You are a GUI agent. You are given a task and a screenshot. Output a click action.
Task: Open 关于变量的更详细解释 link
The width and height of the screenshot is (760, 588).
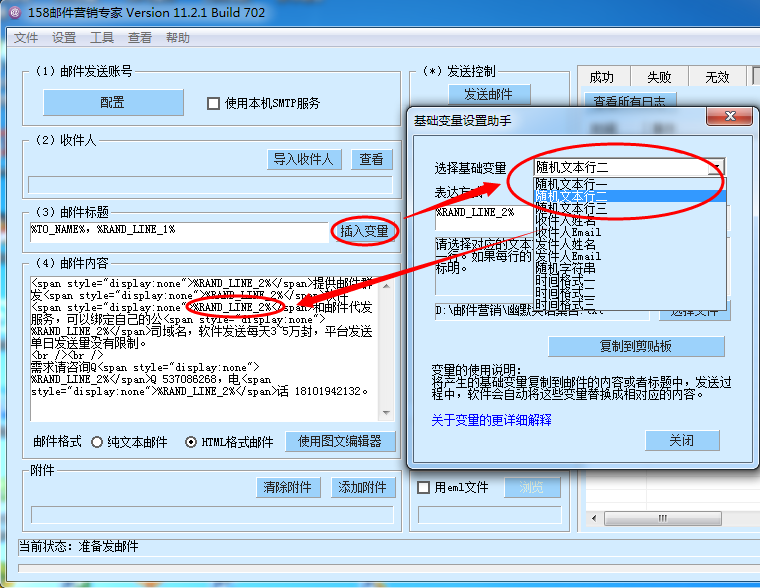point(491,420)
